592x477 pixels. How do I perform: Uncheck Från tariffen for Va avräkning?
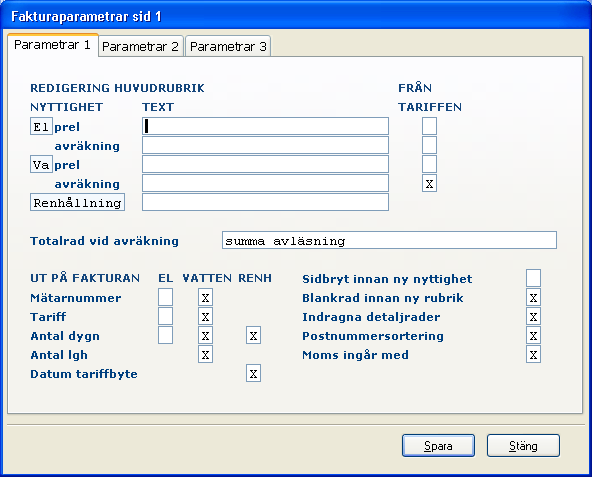coord(429,183)
